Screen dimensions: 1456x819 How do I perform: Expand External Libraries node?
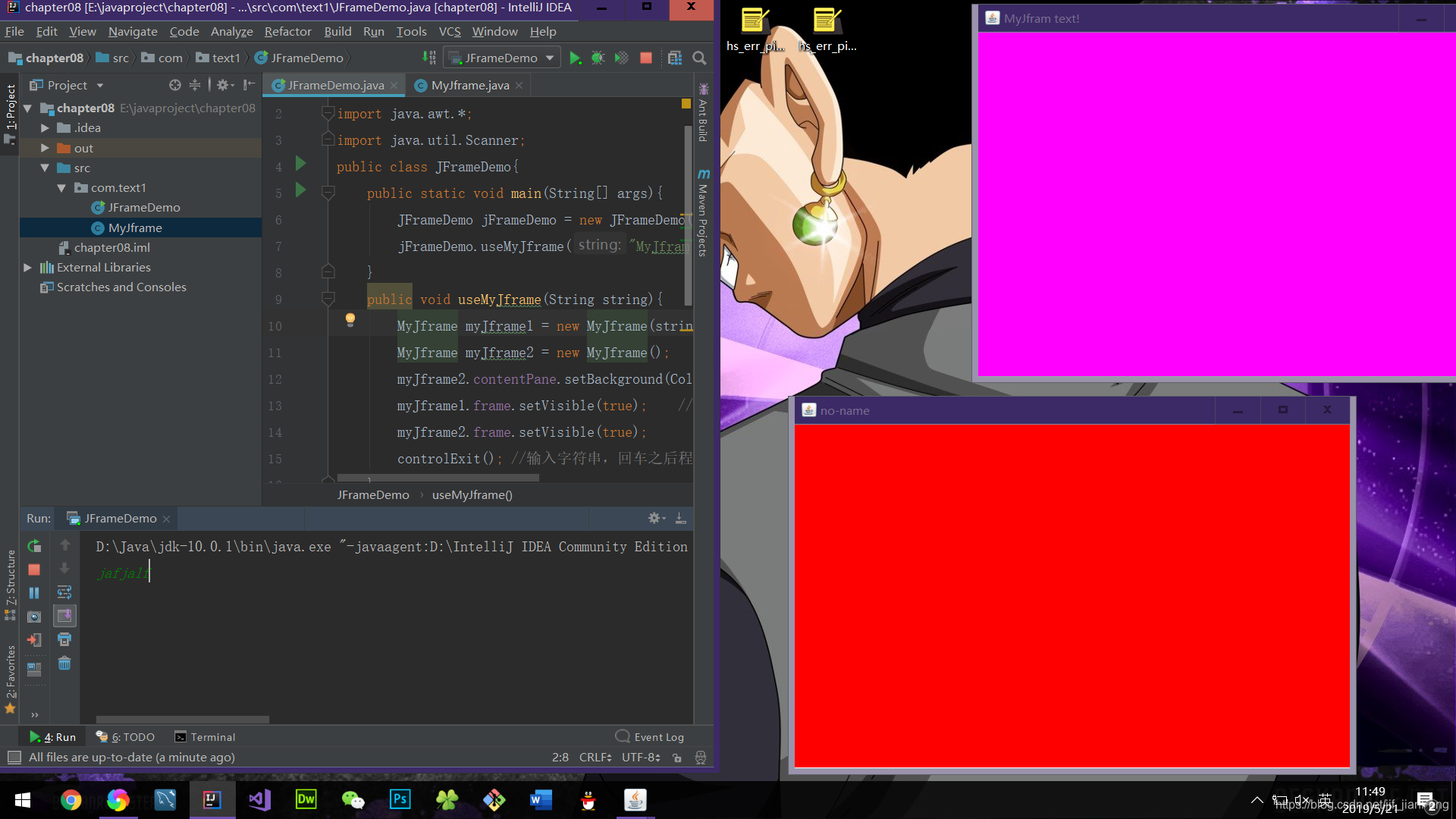(x=28, y=268)
